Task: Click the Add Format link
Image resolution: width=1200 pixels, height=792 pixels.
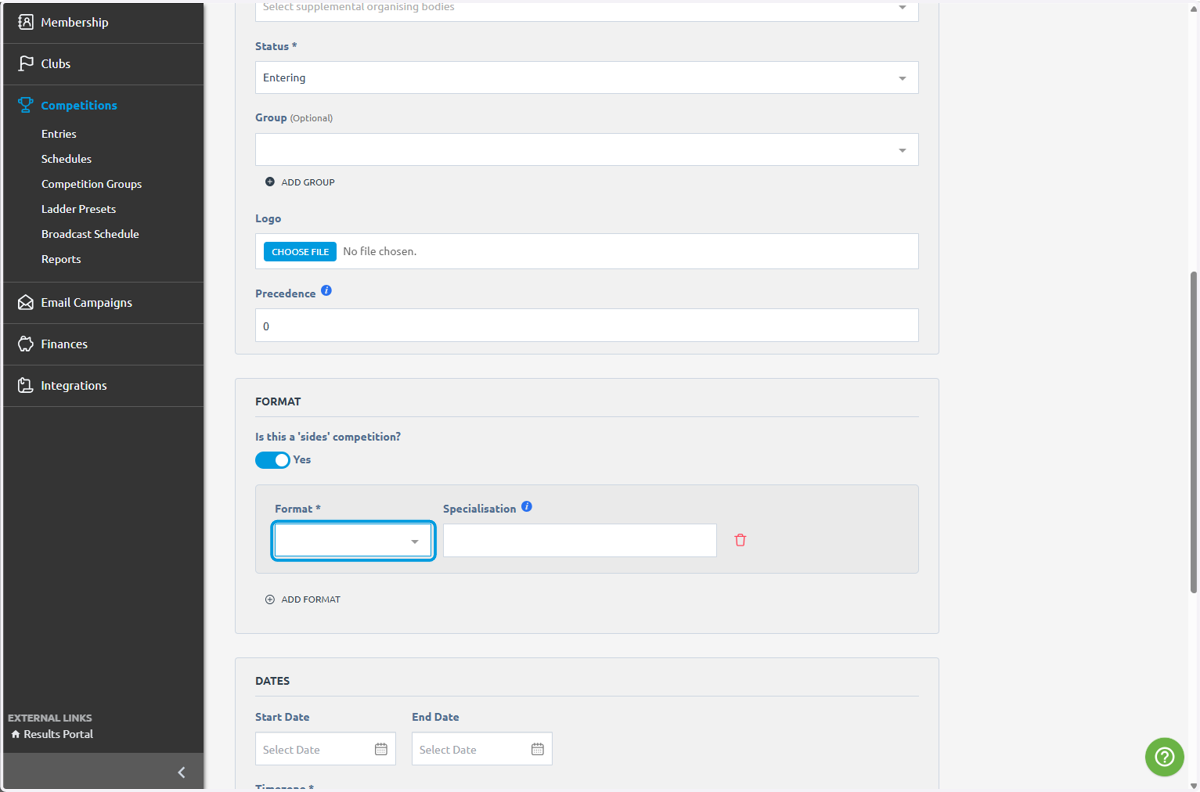Action: [x=303, y=600]
